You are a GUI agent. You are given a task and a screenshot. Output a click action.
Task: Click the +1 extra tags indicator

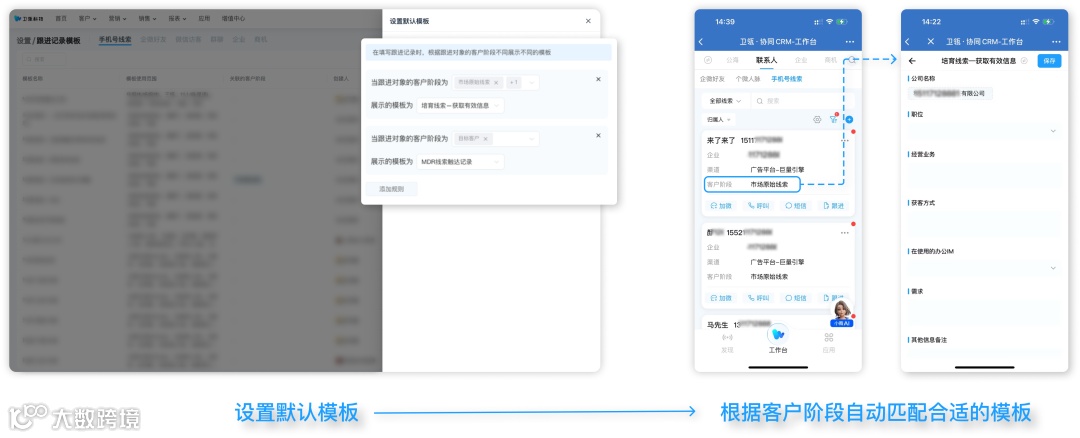(x=514, y=83)
